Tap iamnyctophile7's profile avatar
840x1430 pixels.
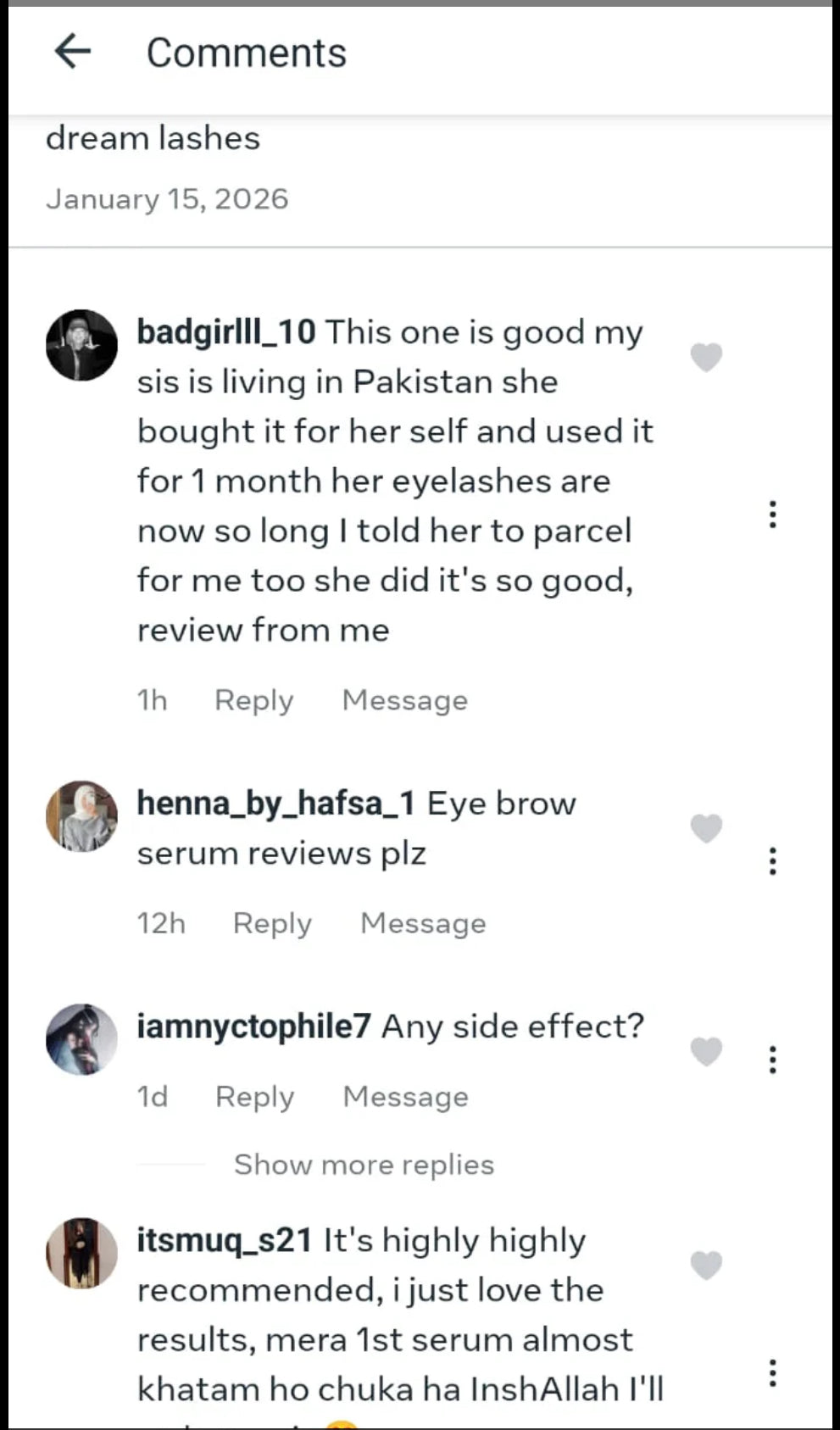(x=81, y=1039)
